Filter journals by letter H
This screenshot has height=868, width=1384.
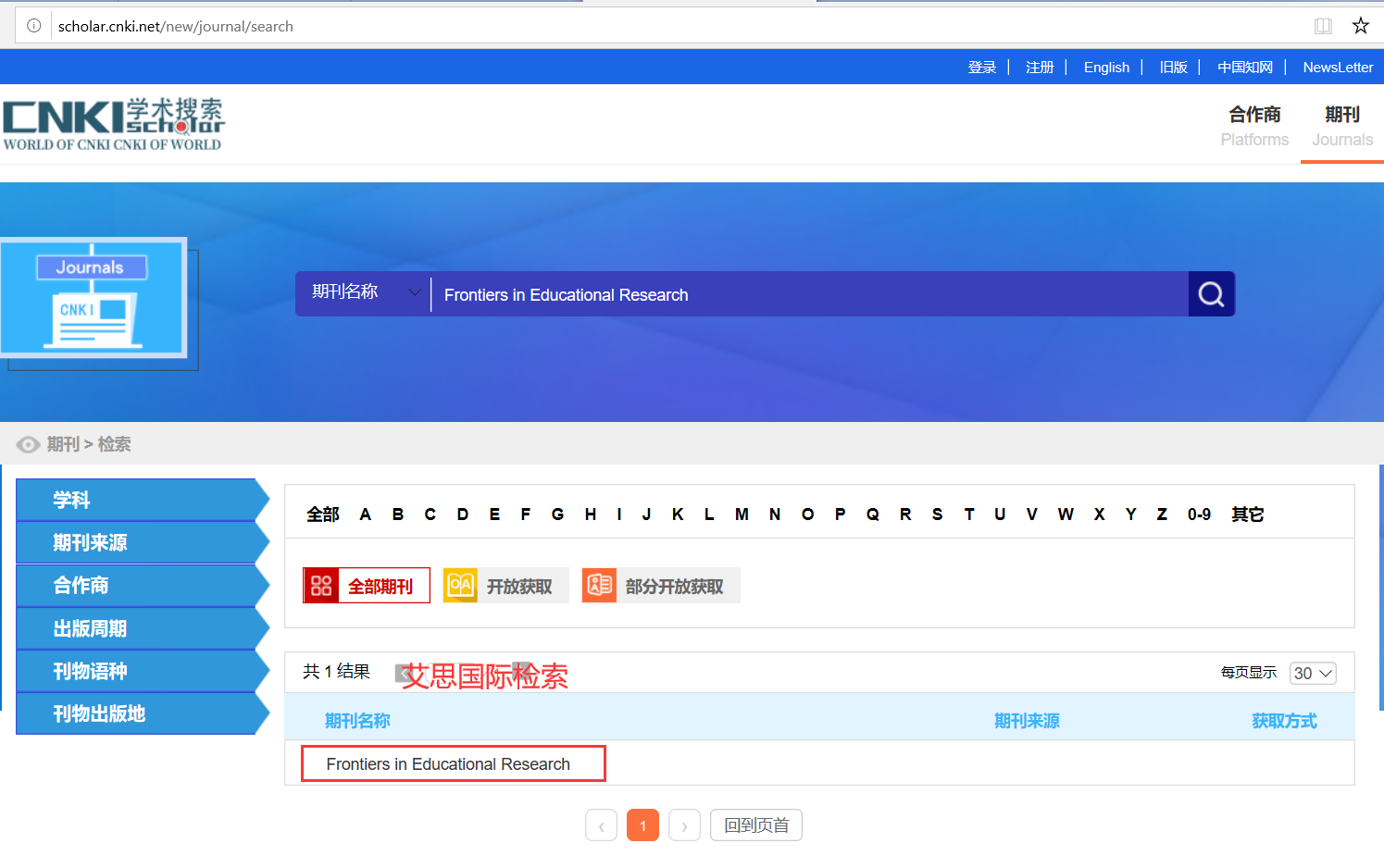[591, 515]
